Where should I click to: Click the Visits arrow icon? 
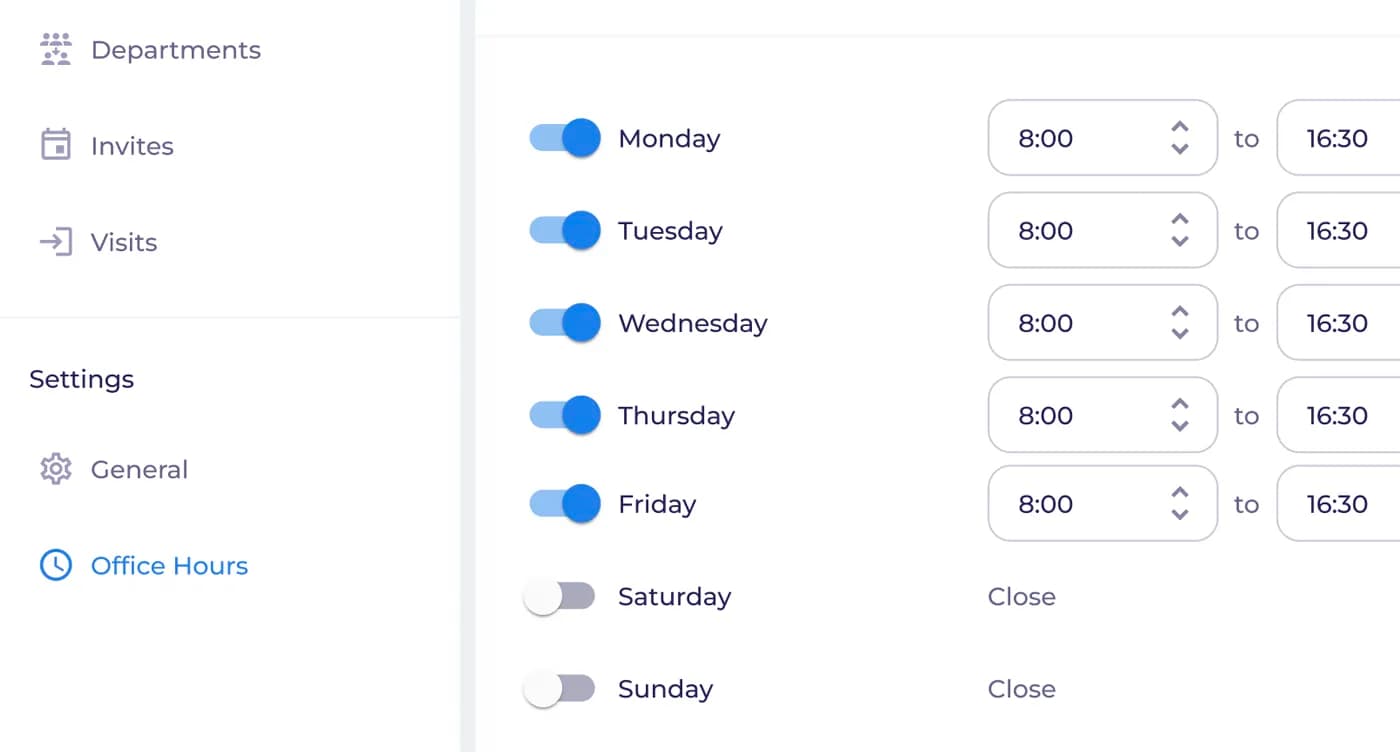tap(56, 242)
